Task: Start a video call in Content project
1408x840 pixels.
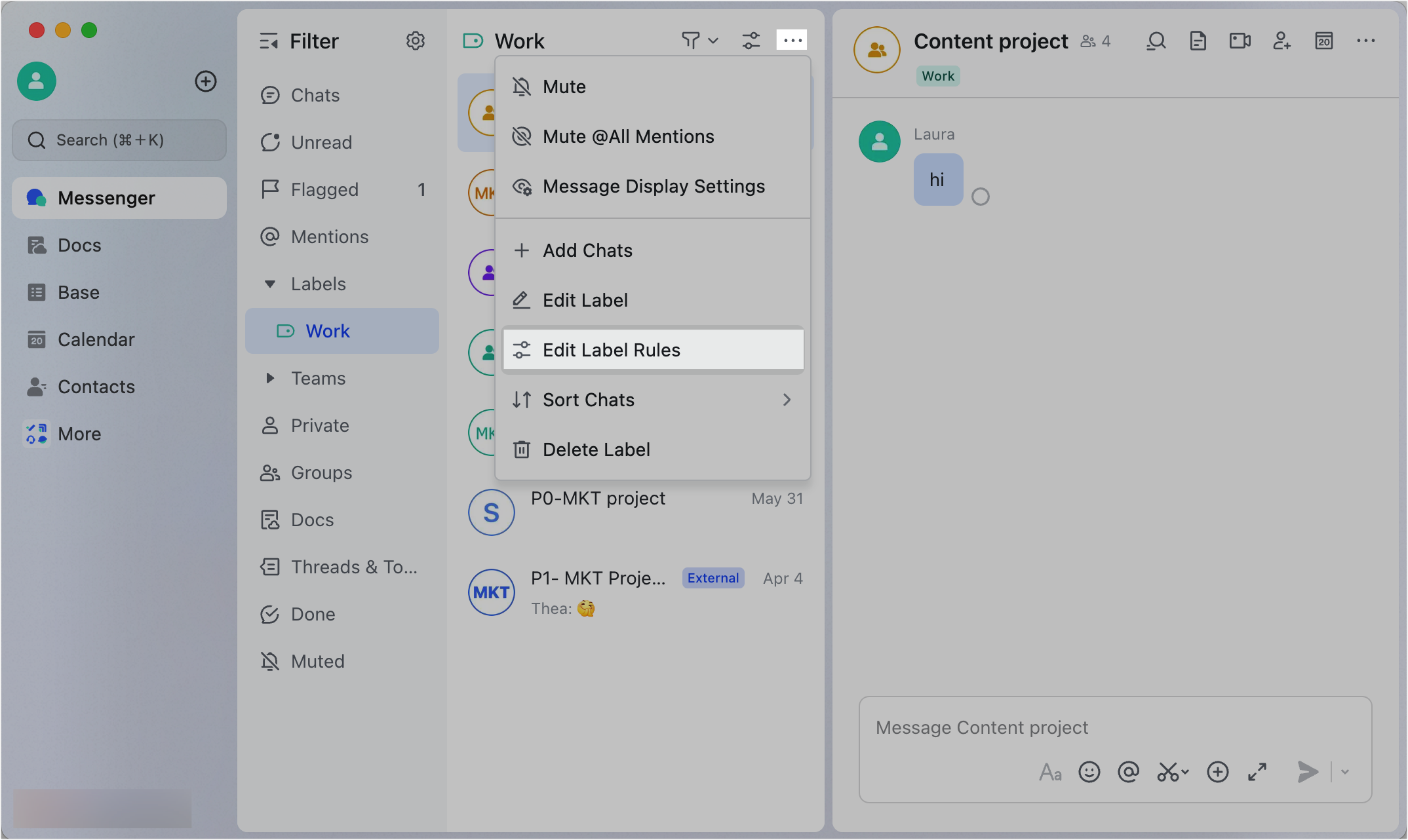Action: (1240, 41)
